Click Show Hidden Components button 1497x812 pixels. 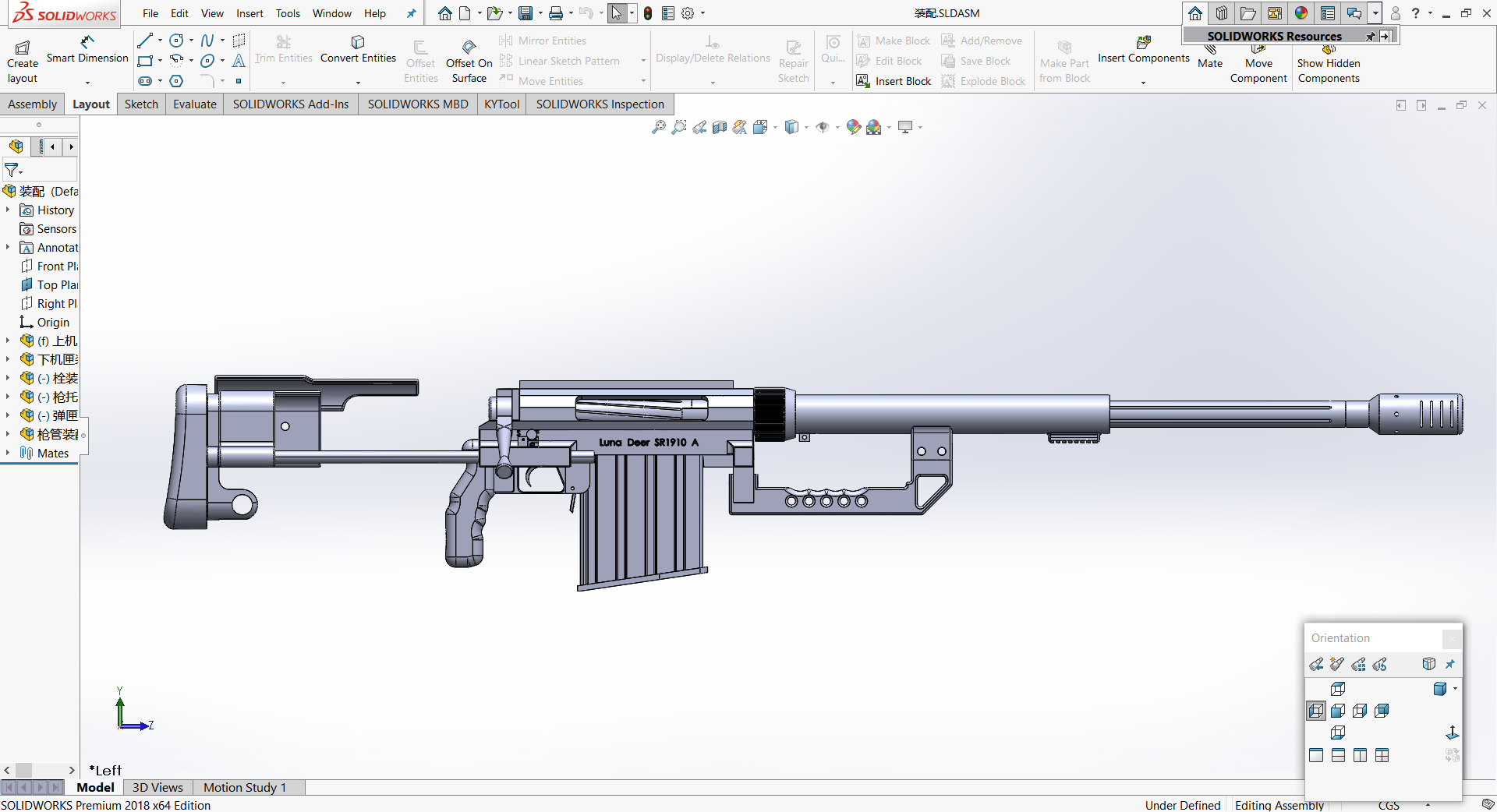click(x=1329, y=65)
